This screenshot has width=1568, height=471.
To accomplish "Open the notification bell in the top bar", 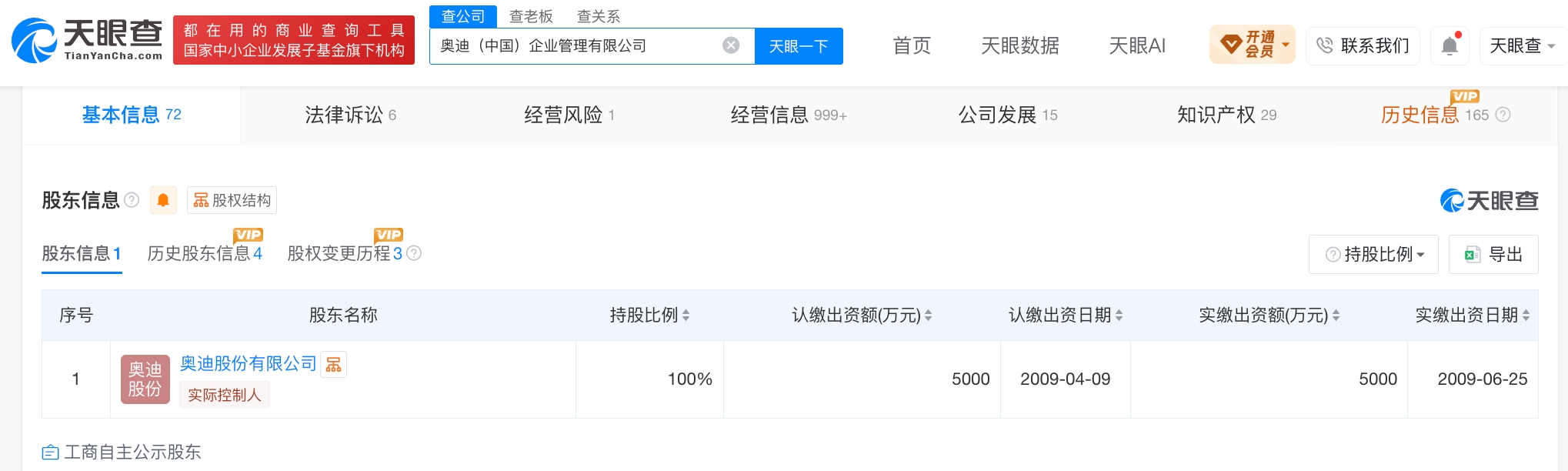I will pyautogui.click(x=1450, y=46).
